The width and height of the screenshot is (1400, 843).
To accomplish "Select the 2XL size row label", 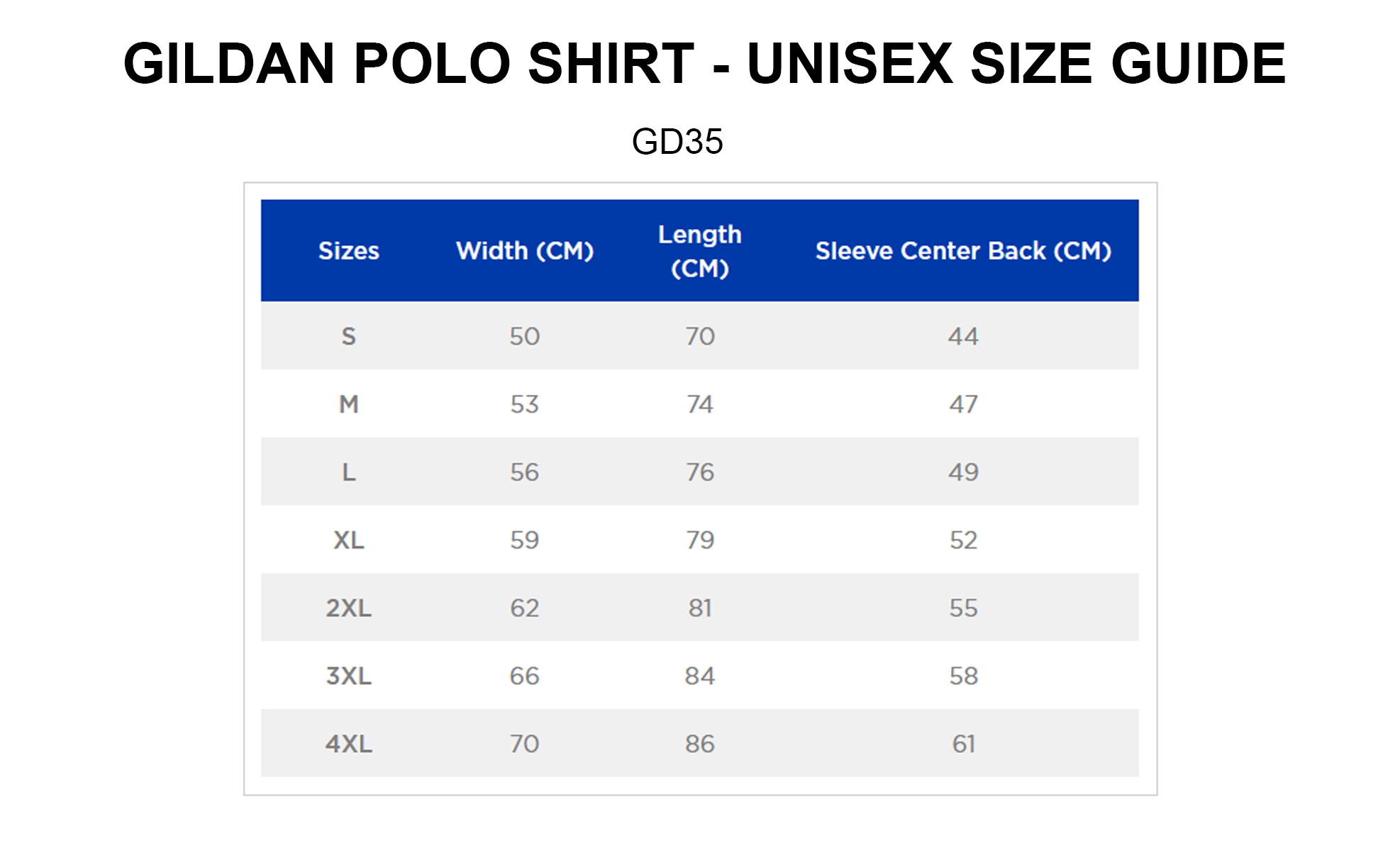I will [x=348, y=608].
